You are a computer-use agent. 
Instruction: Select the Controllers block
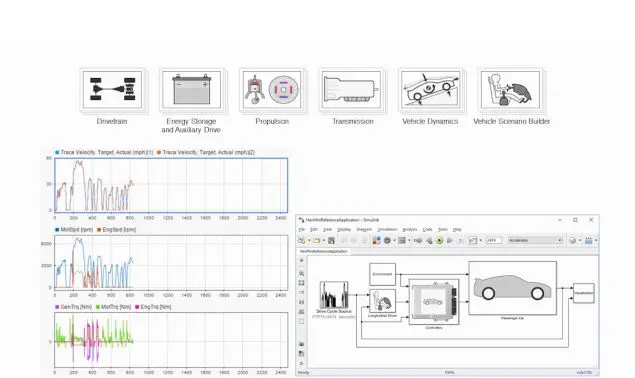[434, 301]
